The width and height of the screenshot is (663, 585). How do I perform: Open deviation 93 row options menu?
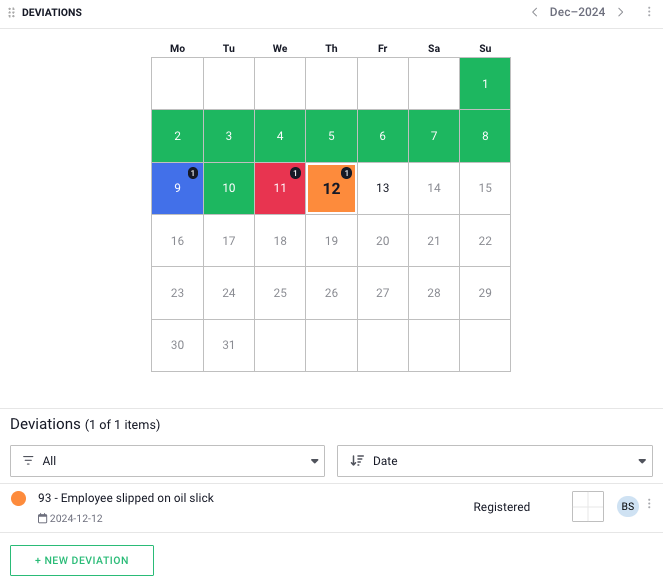649,505
